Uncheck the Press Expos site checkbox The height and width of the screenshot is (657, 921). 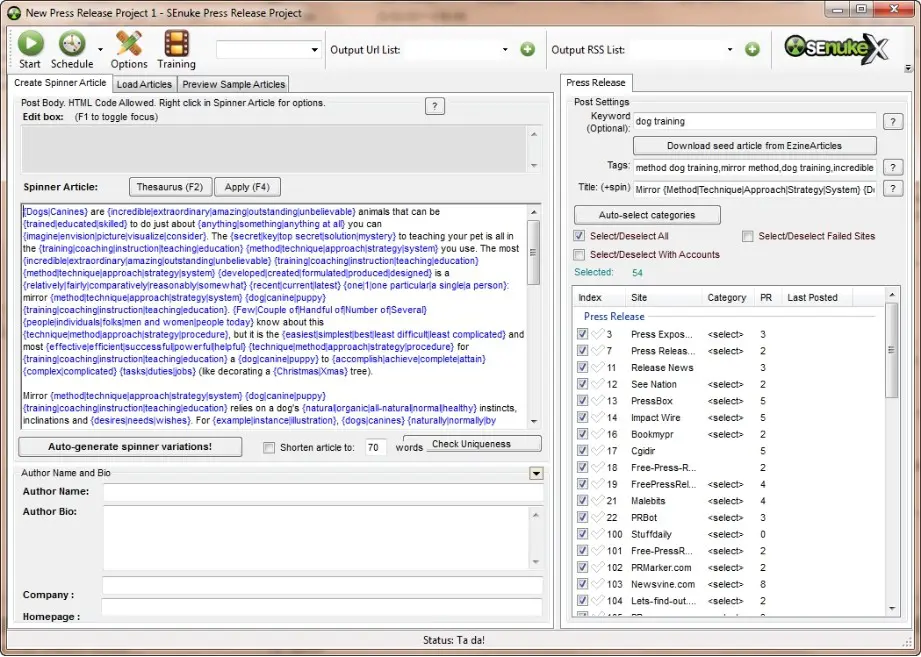pyautogui.click(x=582, y=334)
